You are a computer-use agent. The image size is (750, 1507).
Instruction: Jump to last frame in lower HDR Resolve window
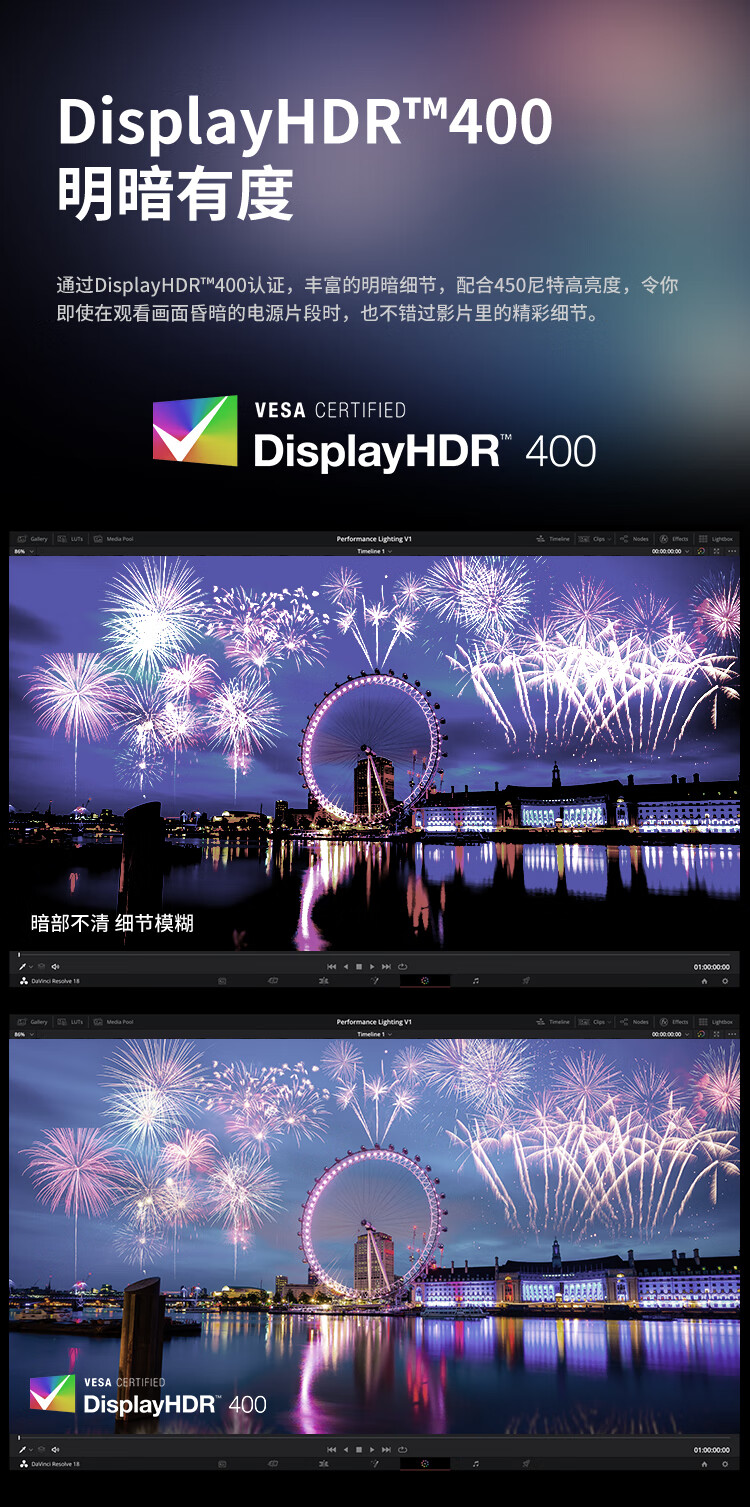pyautogui.click(x=386, y=1450)
